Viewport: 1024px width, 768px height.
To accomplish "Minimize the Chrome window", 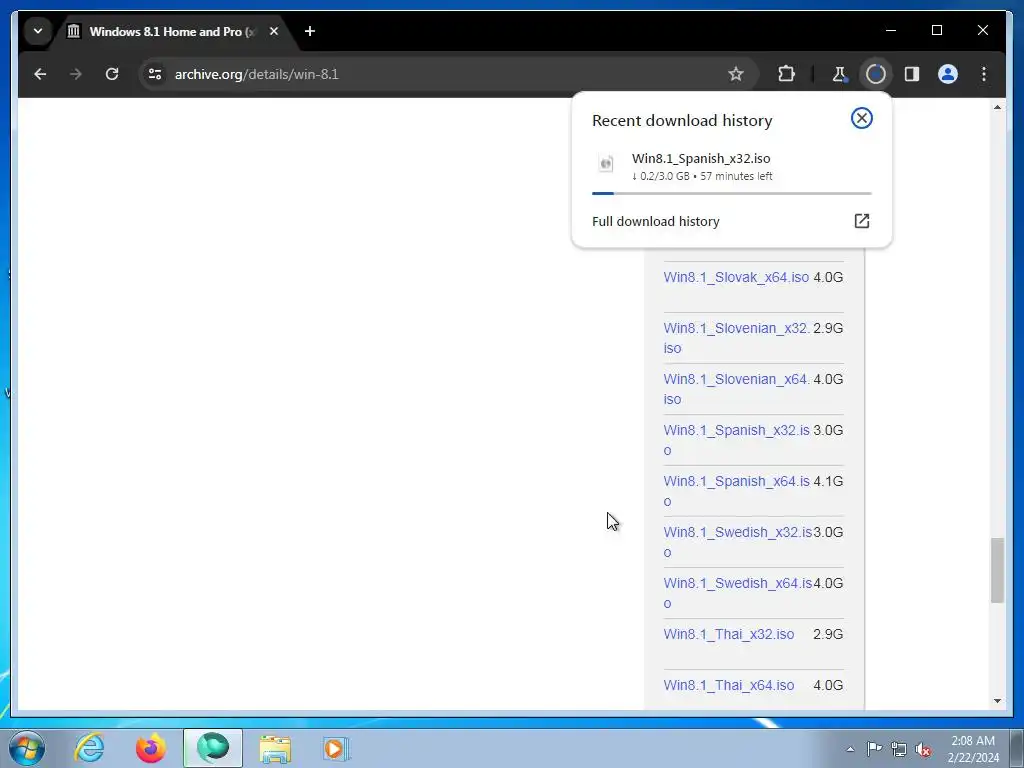I will point(891,30).
